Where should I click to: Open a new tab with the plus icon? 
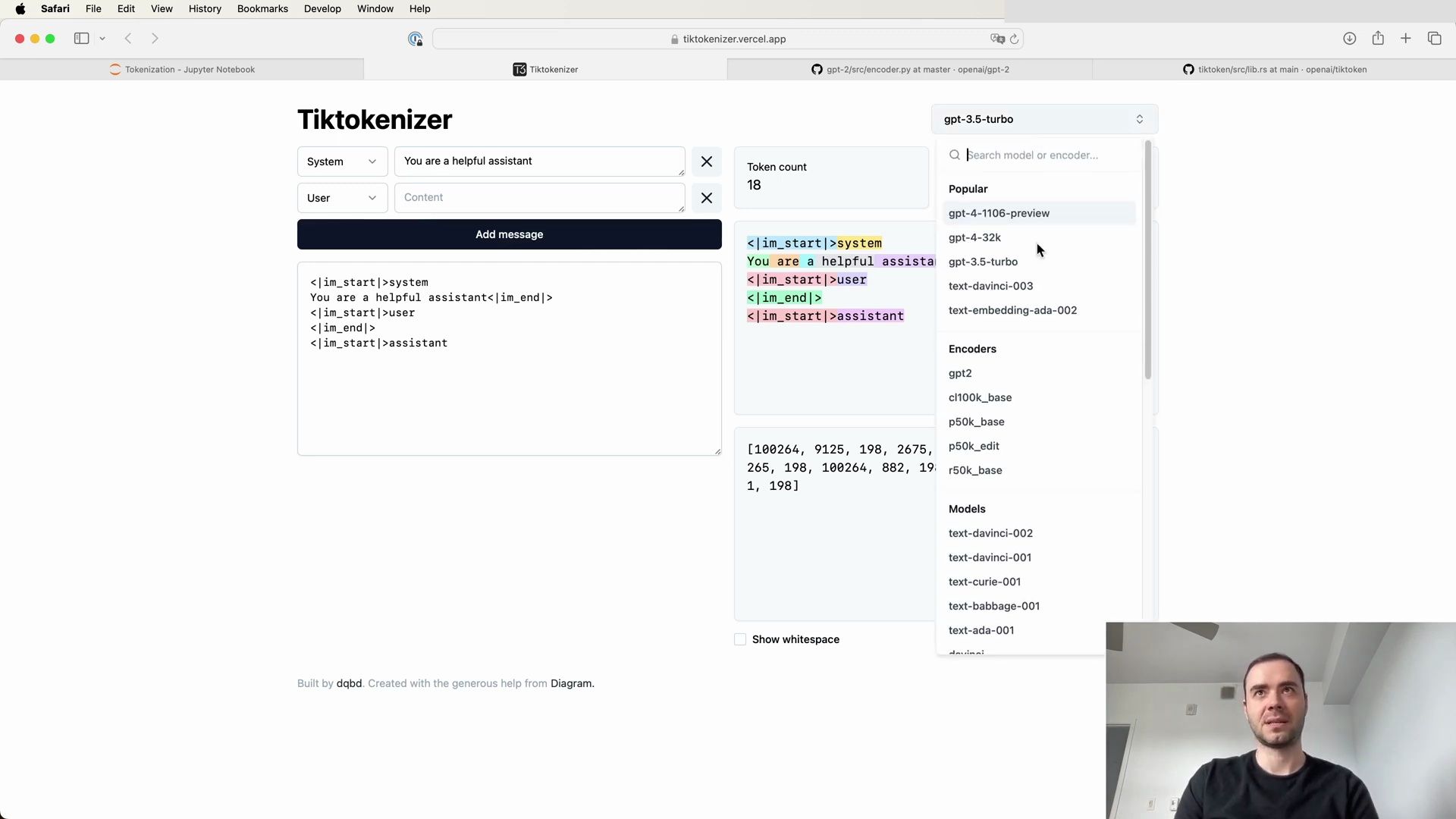tap(1406, 39)
